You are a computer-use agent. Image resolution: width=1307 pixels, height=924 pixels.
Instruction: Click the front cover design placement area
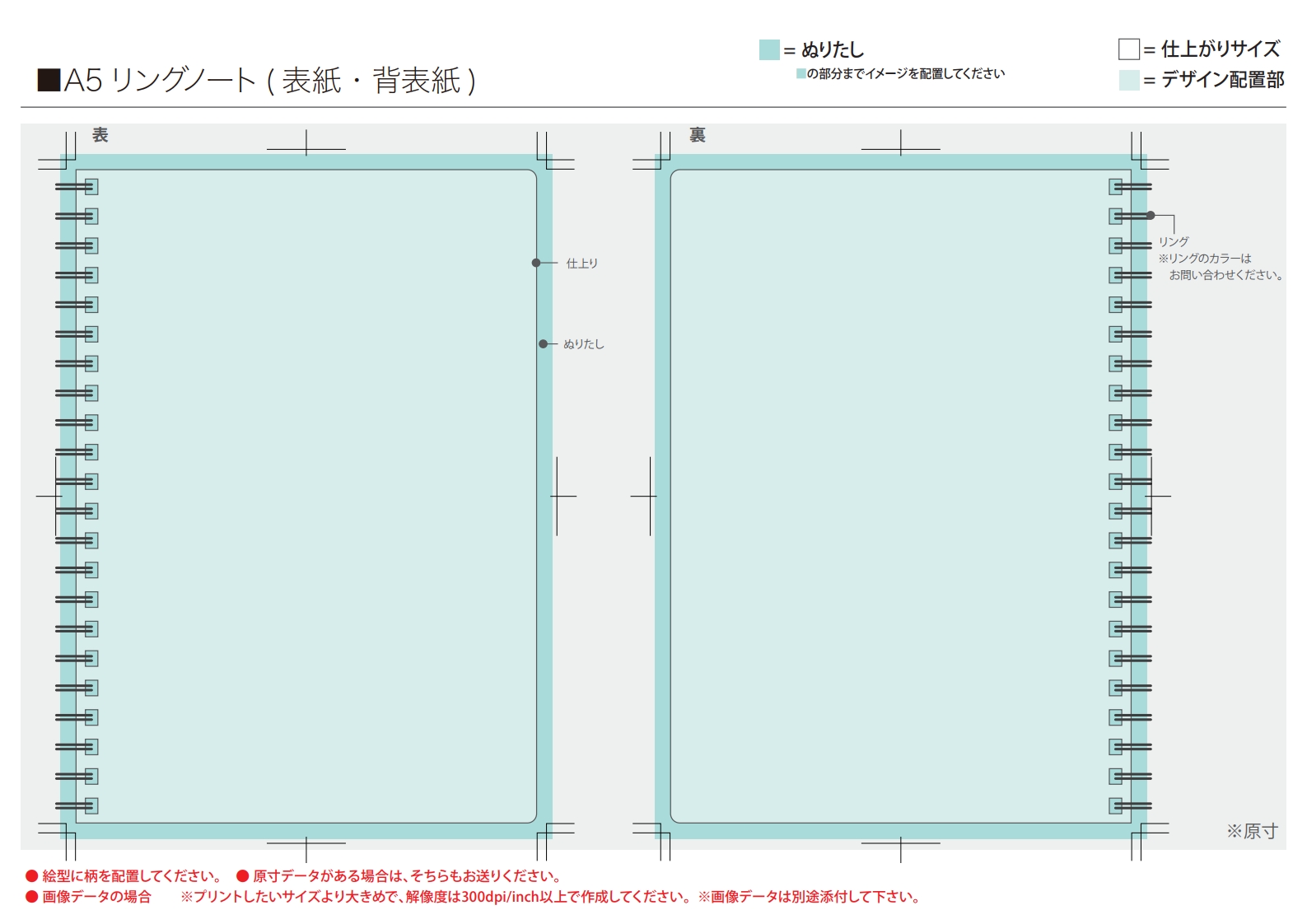(x=306, y=497)
